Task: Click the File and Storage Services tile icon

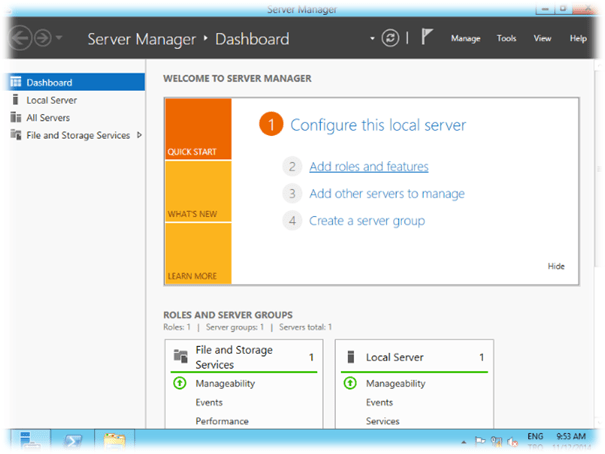Action: 180,356
